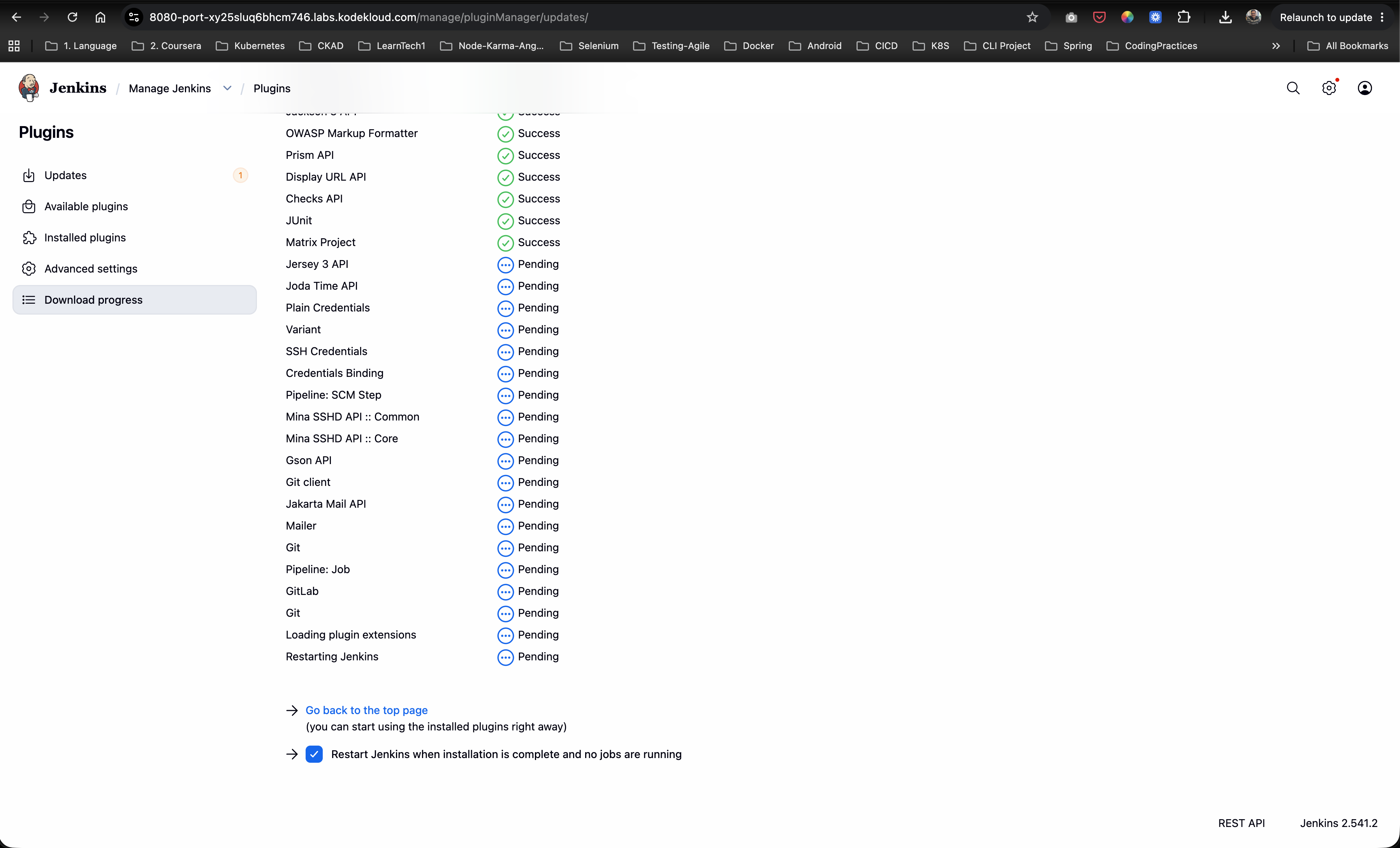The image size is (1400, 848).
Task: Open the browser downloads icon
Action: pos(1226,17)
